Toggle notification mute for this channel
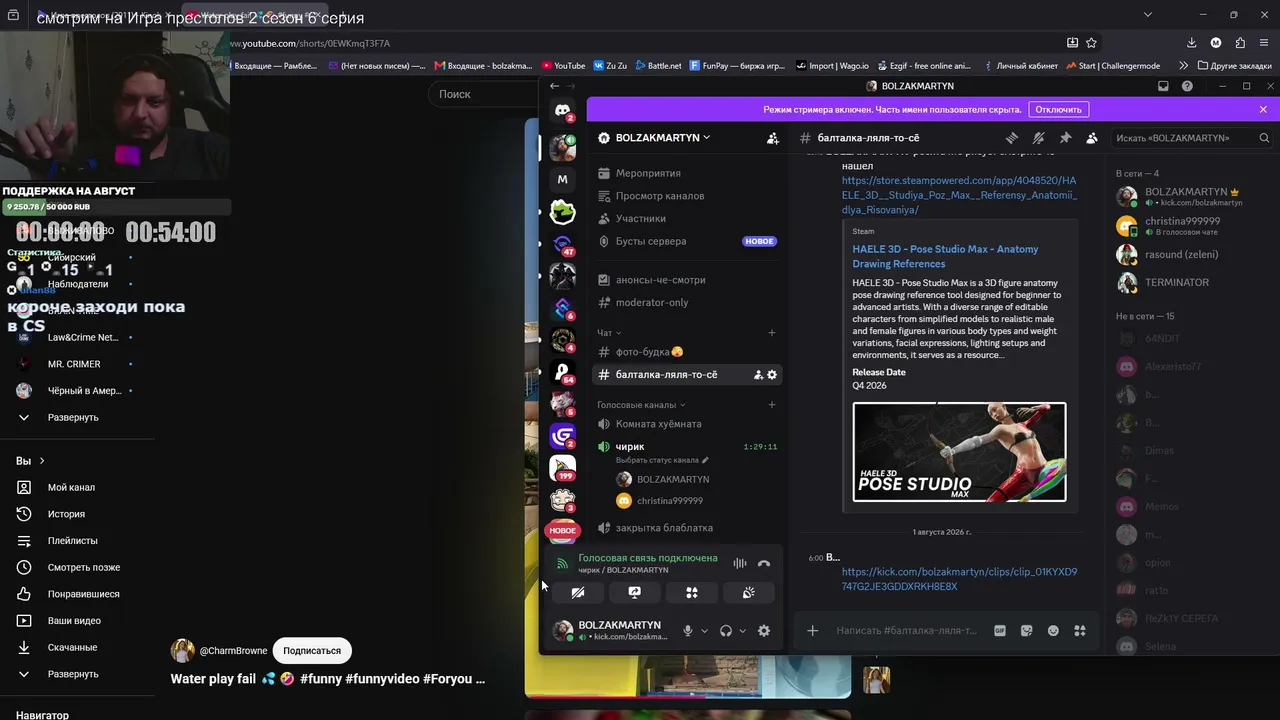The width and height of the screenshot is (1280, 720). click(x=1038, y=138)
